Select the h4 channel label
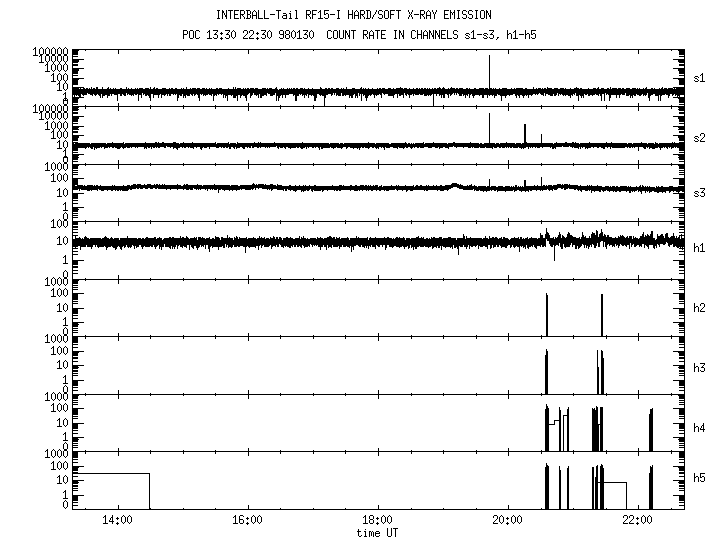The height and width of the screenshot is (550, 720). pos(700,428)
